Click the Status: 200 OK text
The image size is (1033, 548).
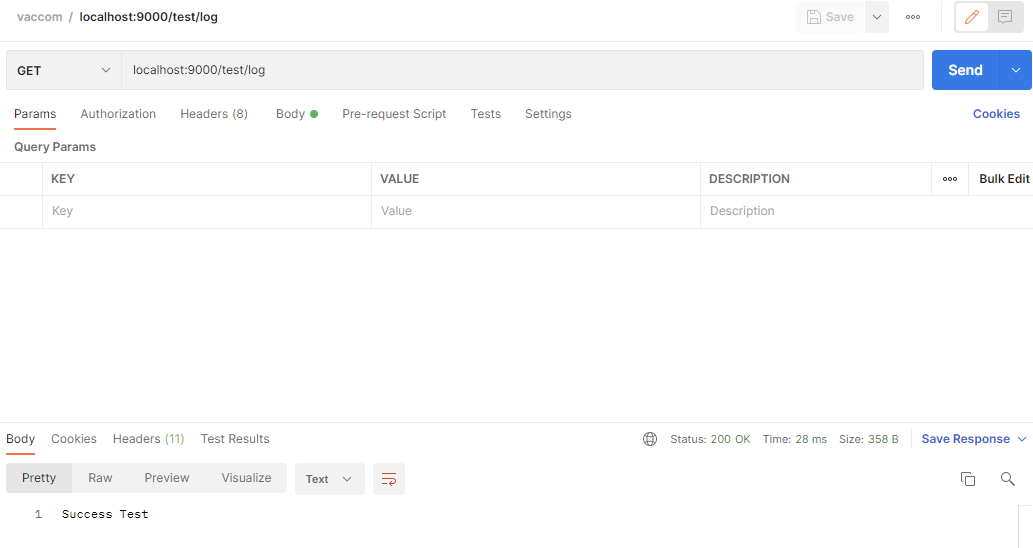[x=710, y=439]
